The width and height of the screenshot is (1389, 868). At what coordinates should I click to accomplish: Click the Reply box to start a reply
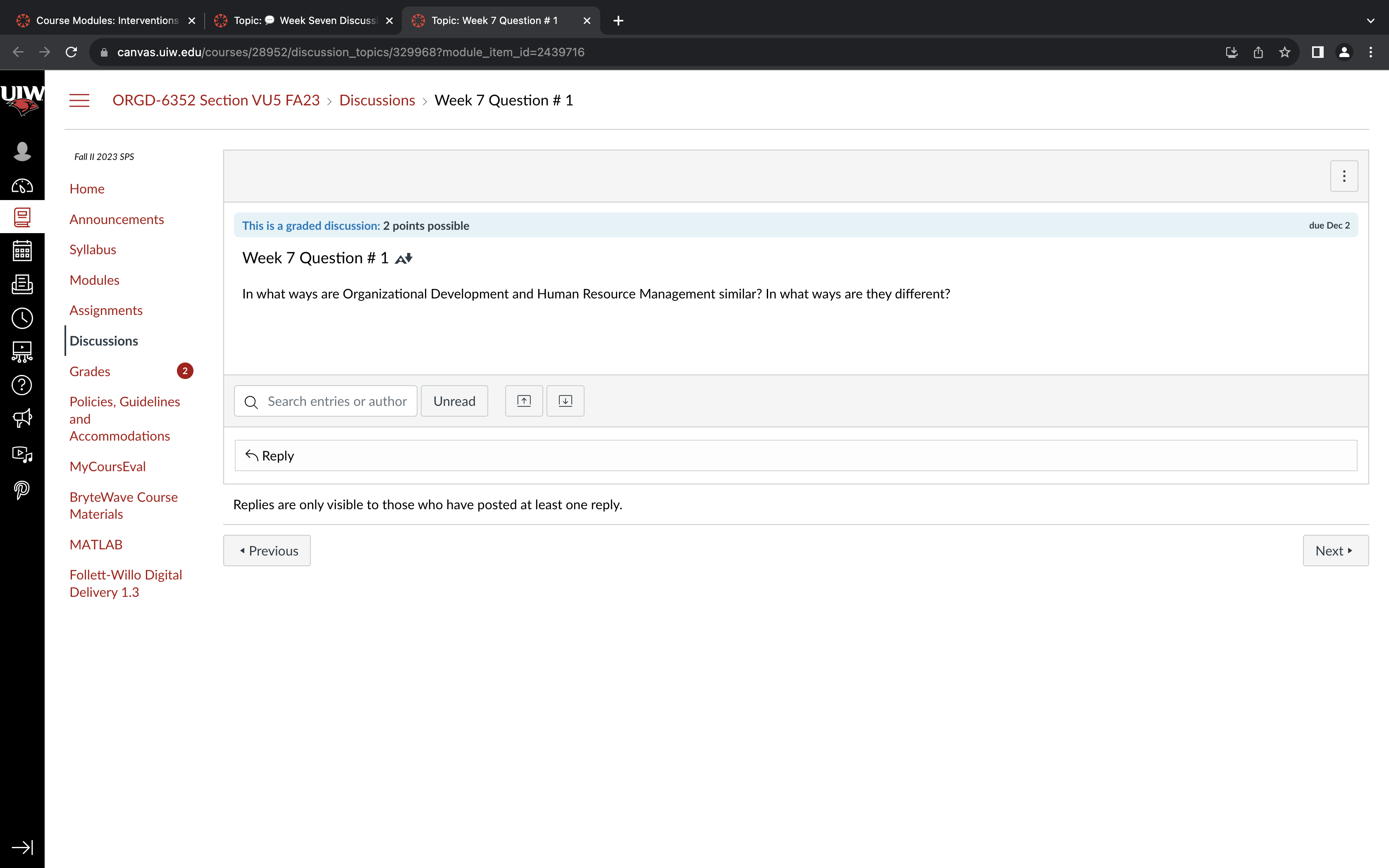tap(795, 456)
